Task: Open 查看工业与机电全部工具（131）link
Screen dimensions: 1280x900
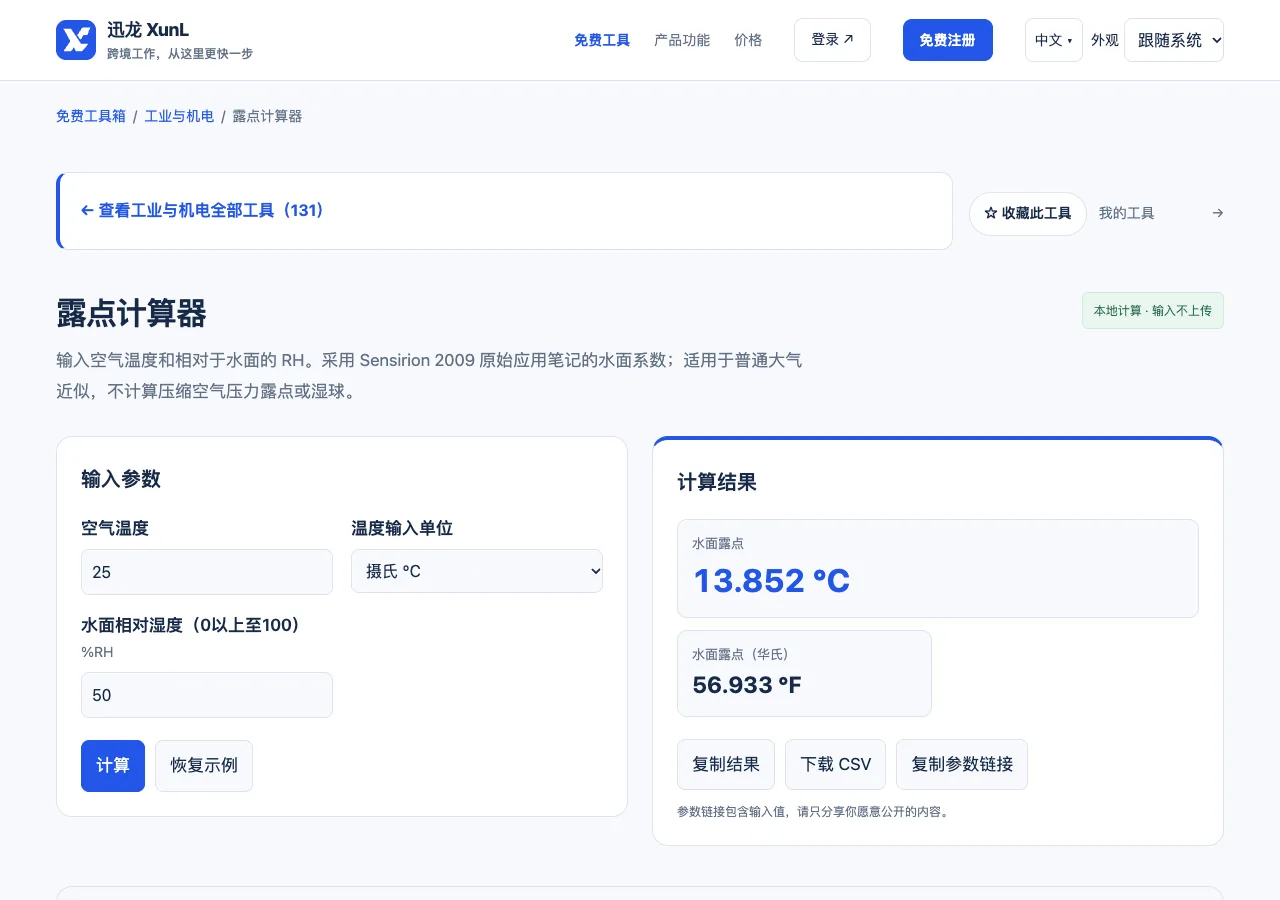Action: point(202,211)
